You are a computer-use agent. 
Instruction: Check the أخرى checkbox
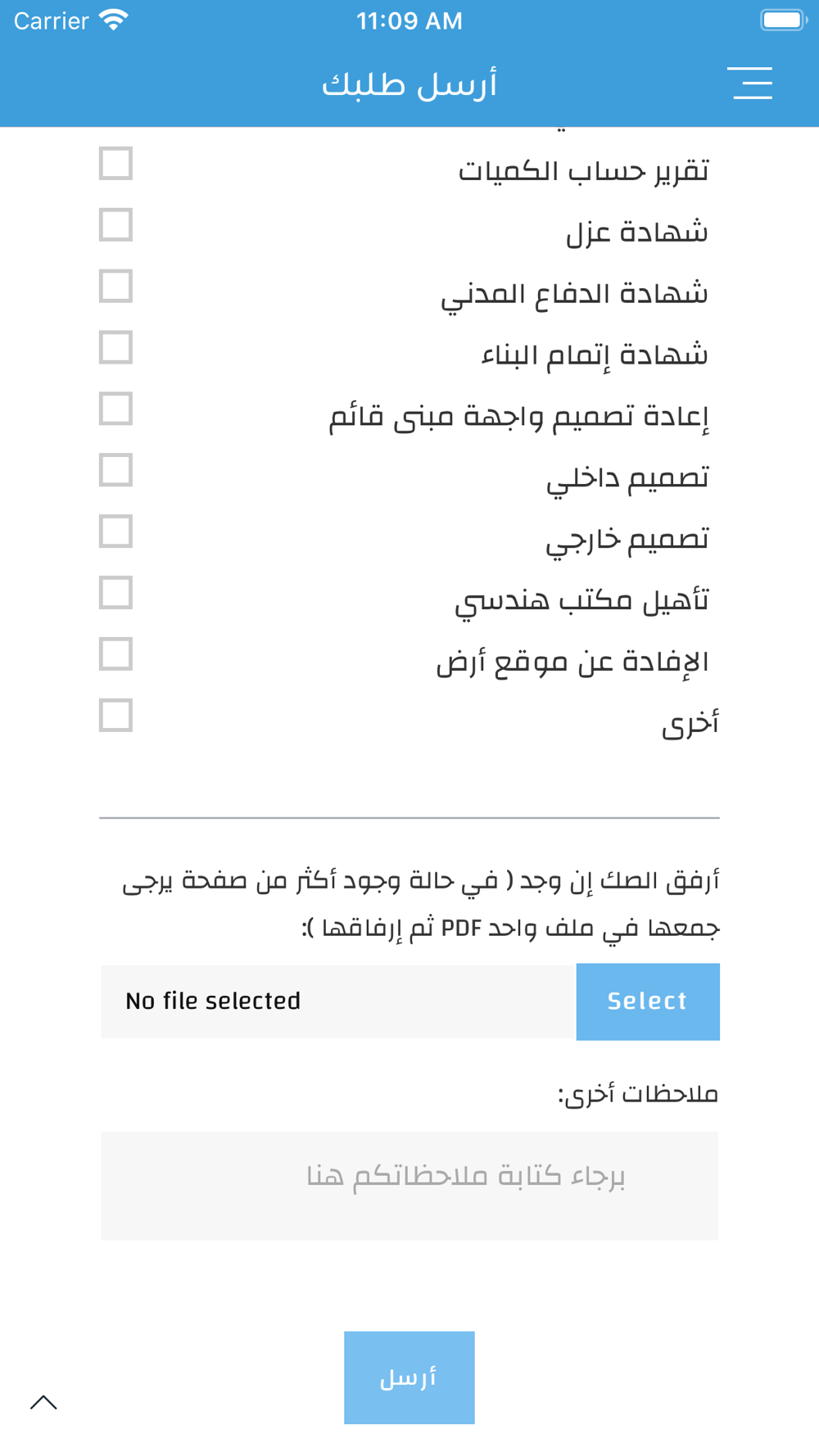point(115,716)
